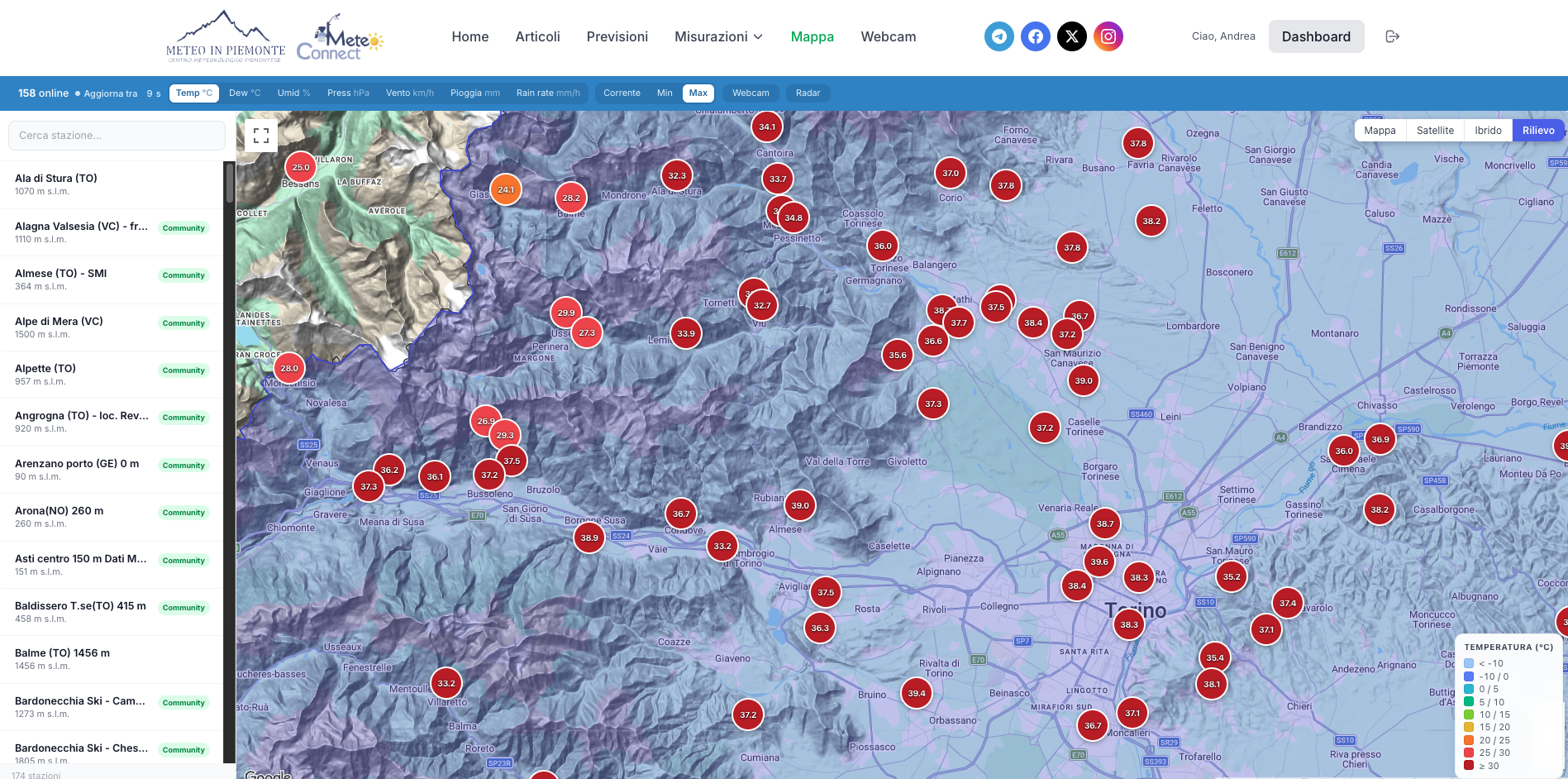
Task: Click the Dashboard button
Action: point(1316,36)
